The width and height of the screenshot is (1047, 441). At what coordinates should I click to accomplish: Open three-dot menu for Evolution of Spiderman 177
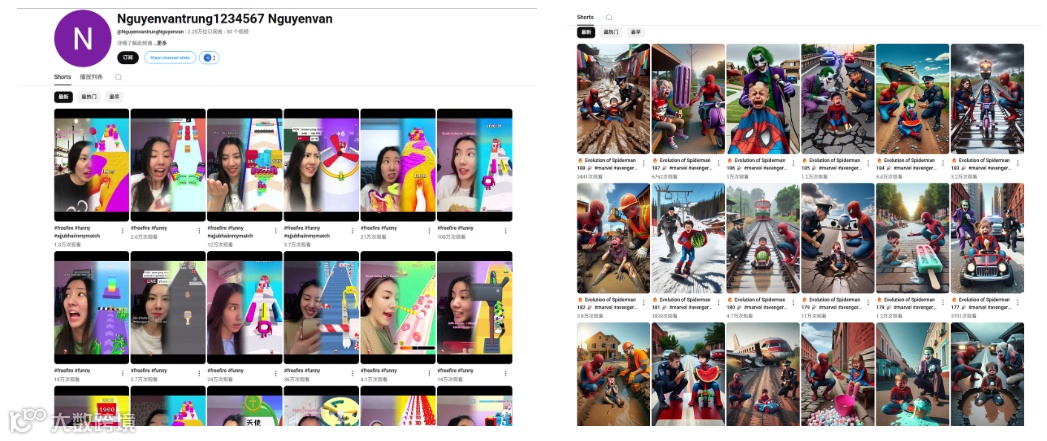coord(1018,302)
